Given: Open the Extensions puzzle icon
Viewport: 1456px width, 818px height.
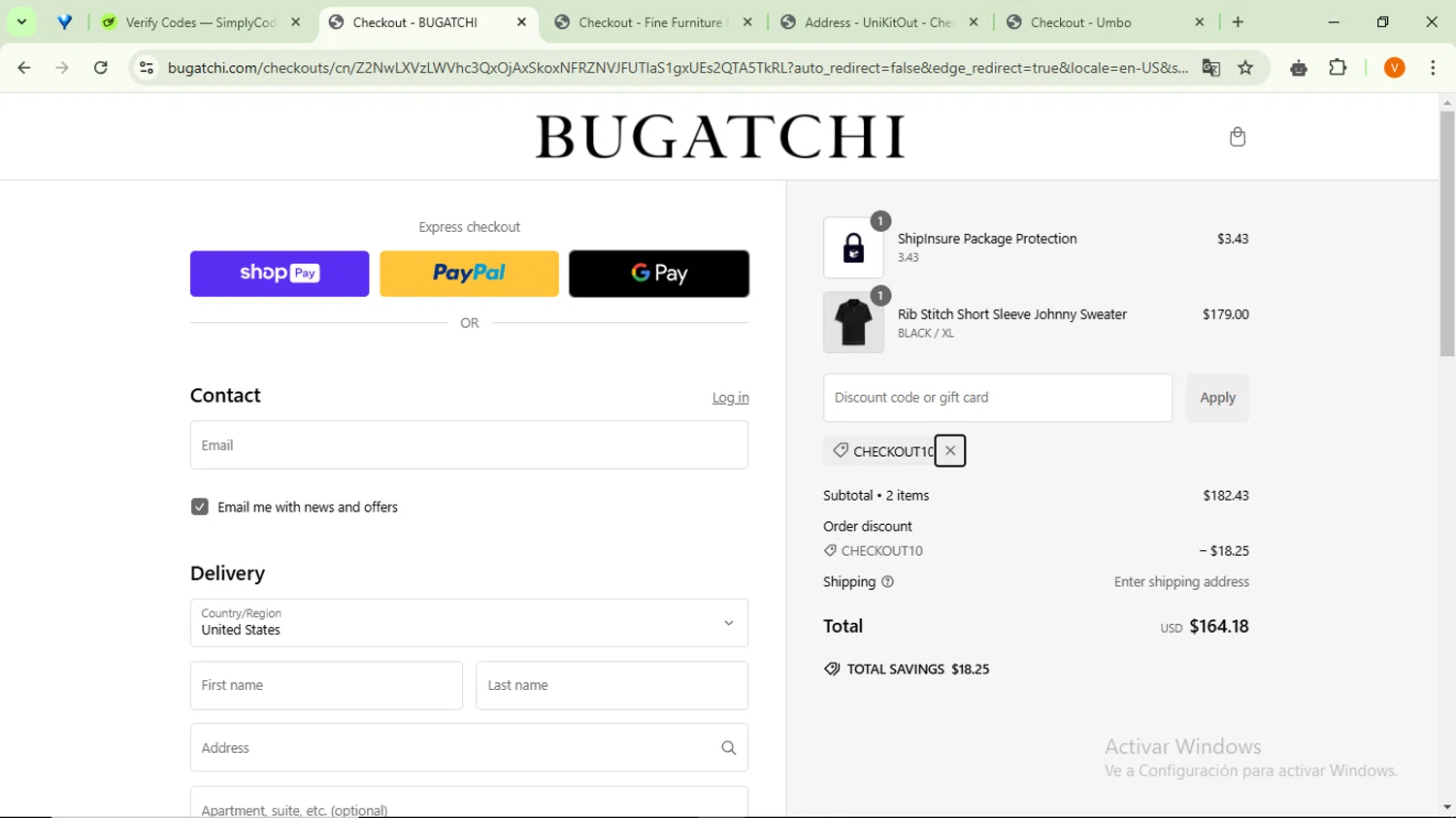Looking at the screenshot, I should click(1338, 68).
